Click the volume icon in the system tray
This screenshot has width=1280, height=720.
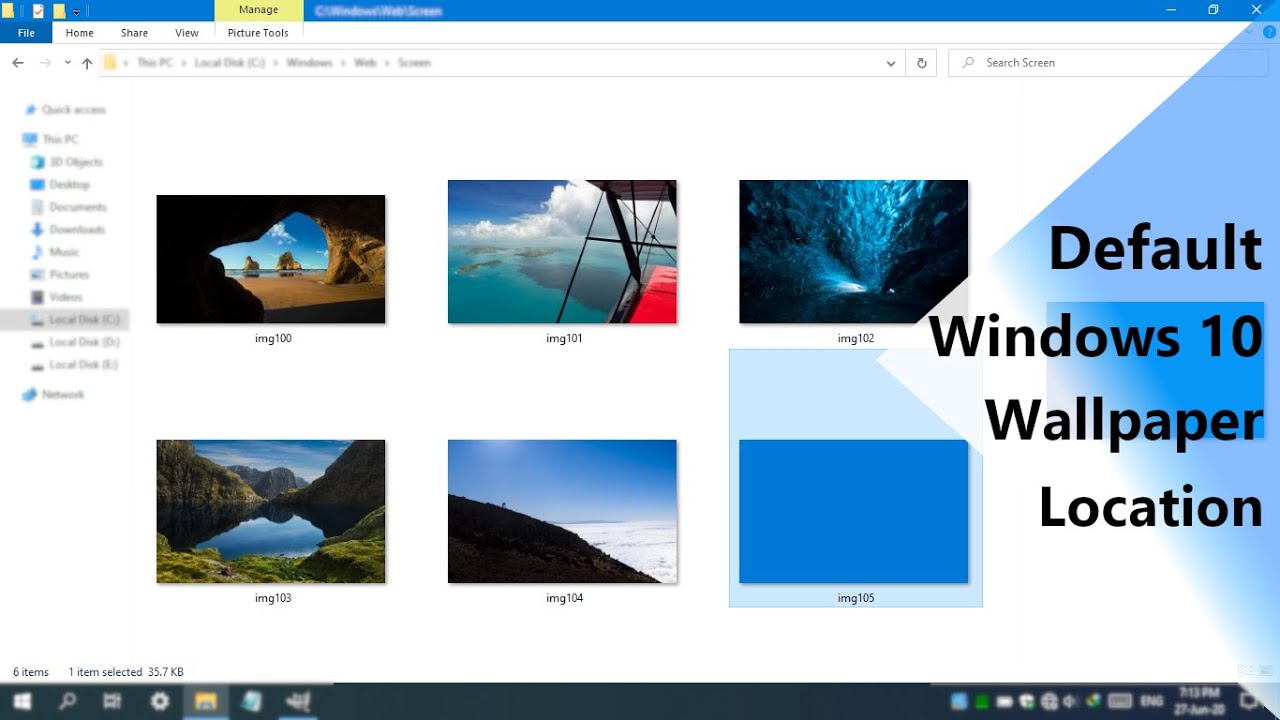pos(1071,701)
